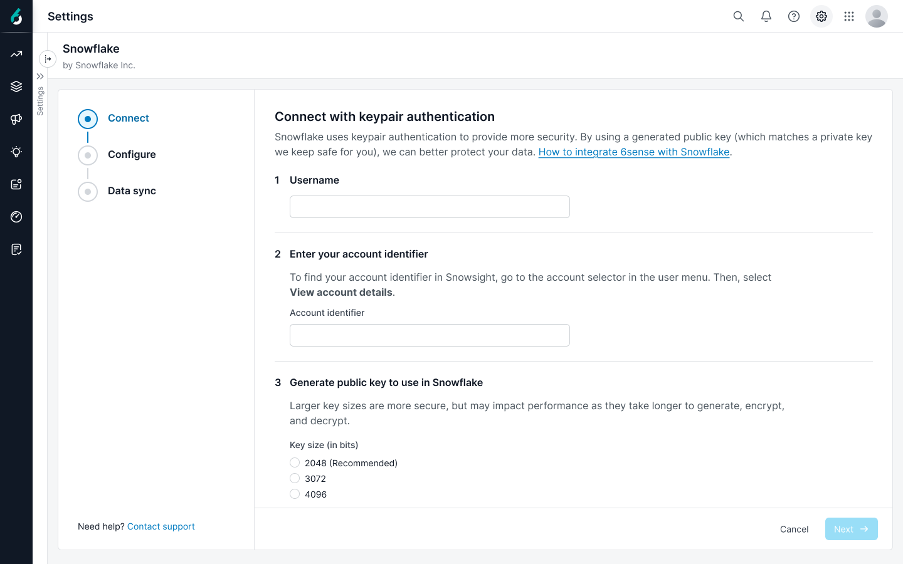
Task: Select the 2048 (Recommended) key size
Action: coord(295,463)
